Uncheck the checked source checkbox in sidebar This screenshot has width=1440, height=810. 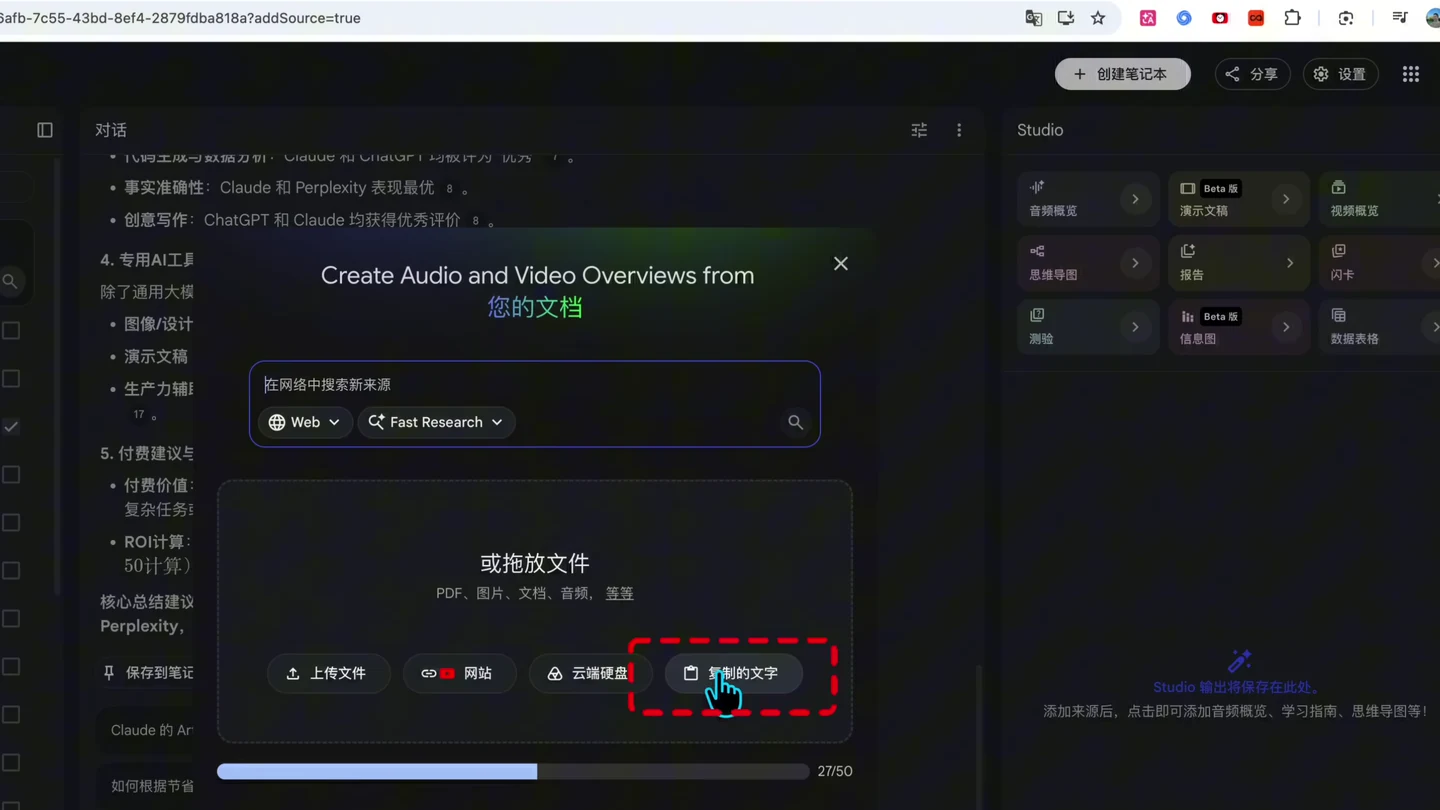11,427
